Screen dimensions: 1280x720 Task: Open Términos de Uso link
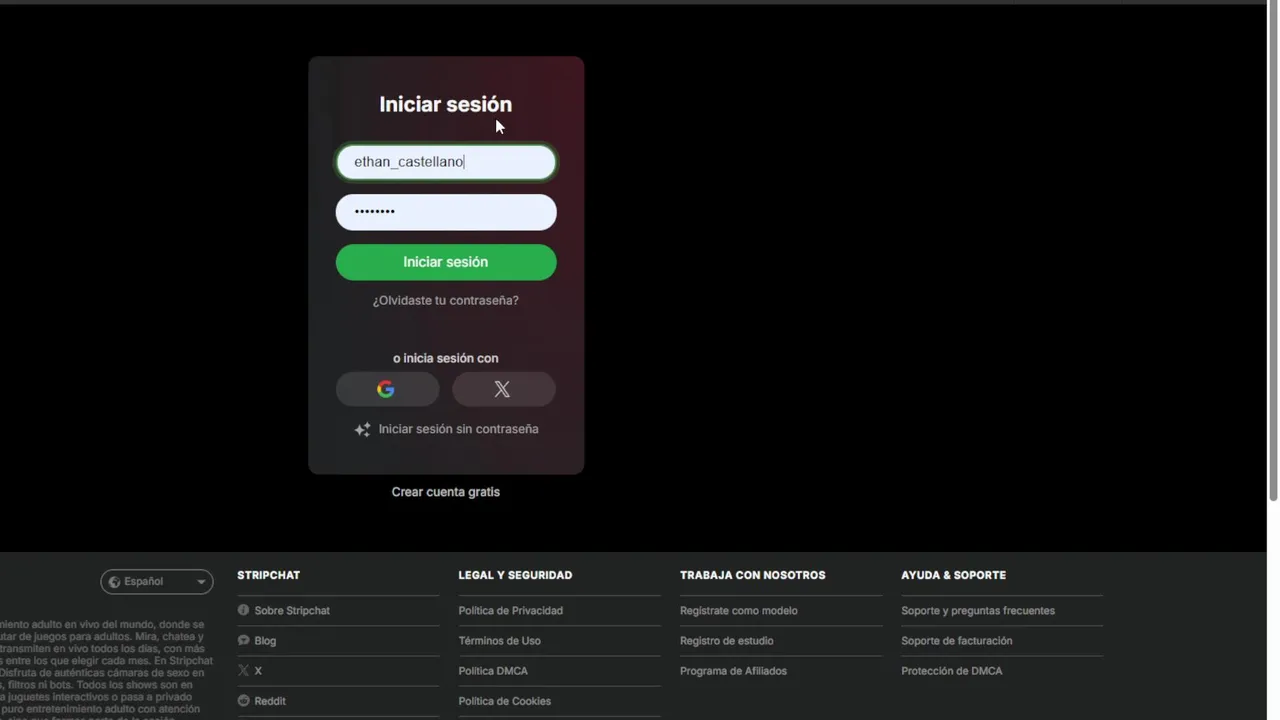coord(500,640)
